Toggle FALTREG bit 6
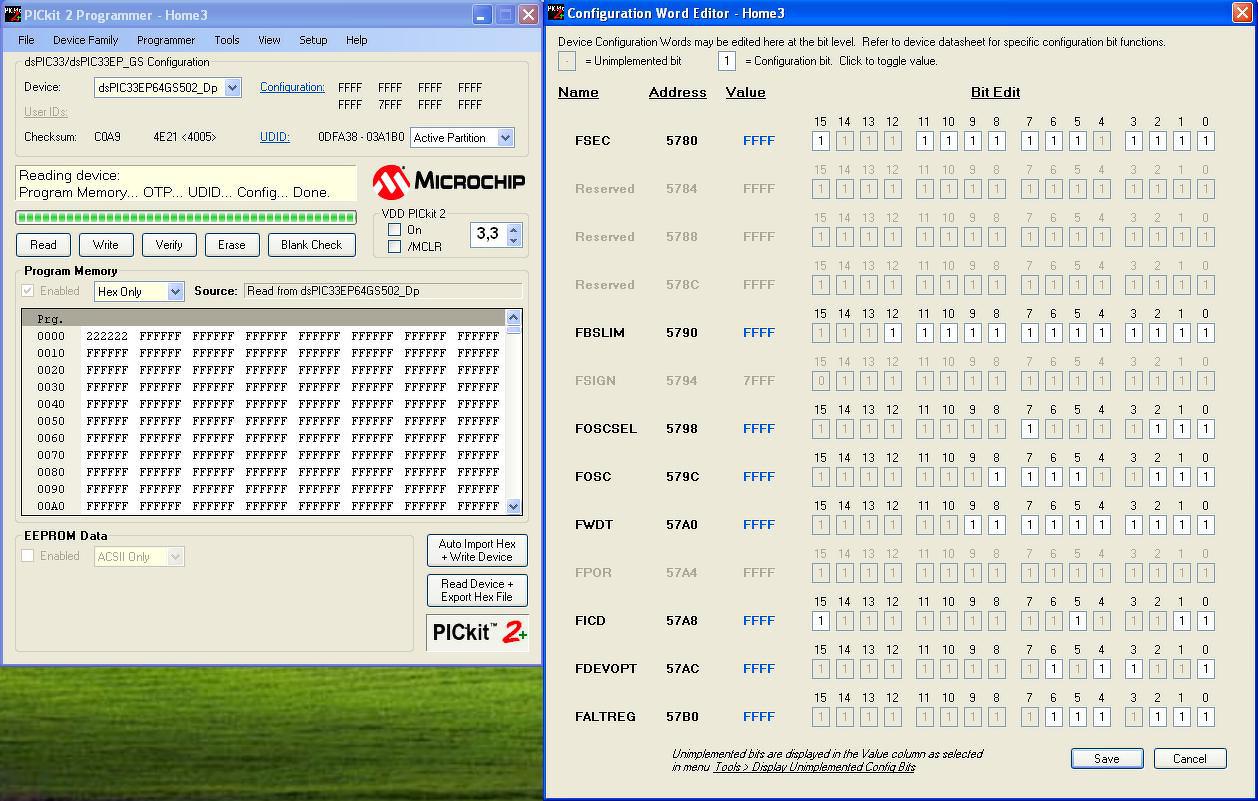The image size is (1258, 801). tap(1054, 717)
